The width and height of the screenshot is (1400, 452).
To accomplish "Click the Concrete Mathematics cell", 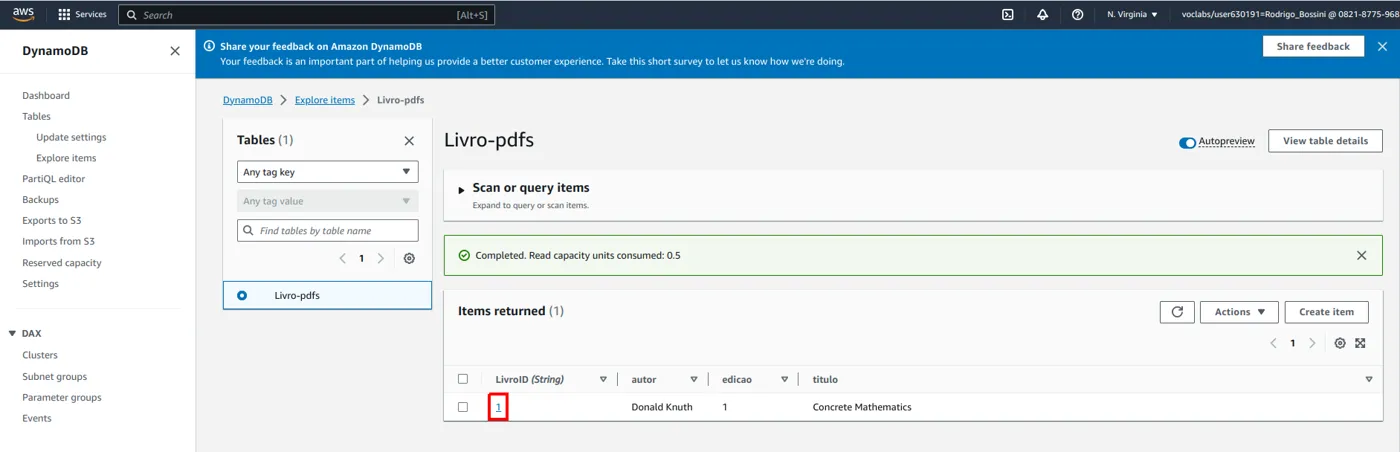I will [862, 407].
